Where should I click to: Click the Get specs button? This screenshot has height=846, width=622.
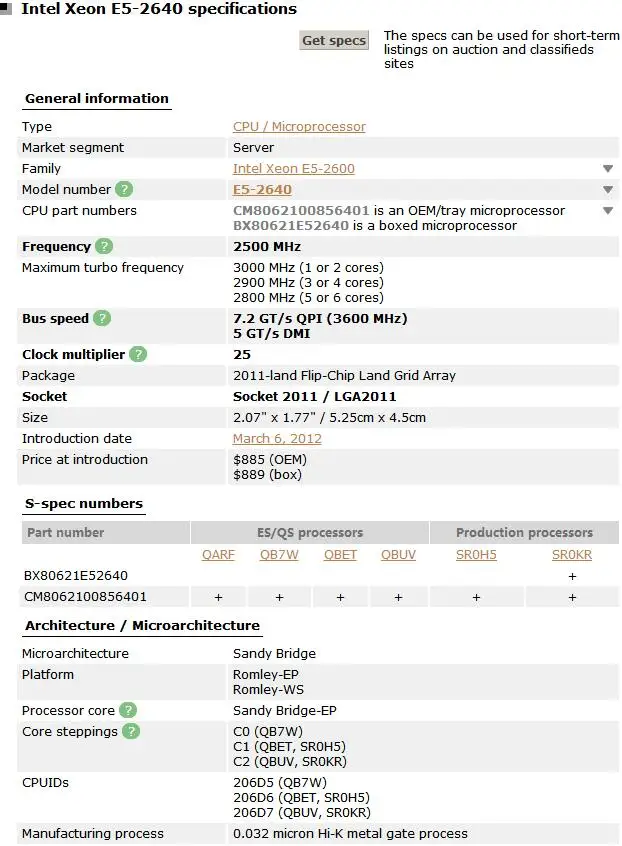click(334, 41)
